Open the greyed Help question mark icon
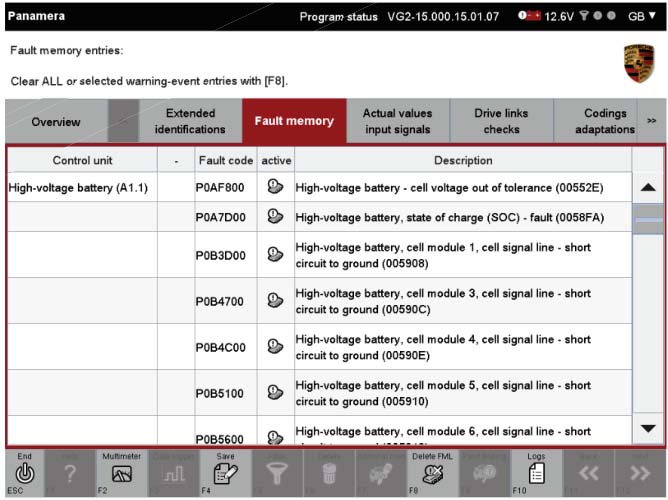 point(70,473)
